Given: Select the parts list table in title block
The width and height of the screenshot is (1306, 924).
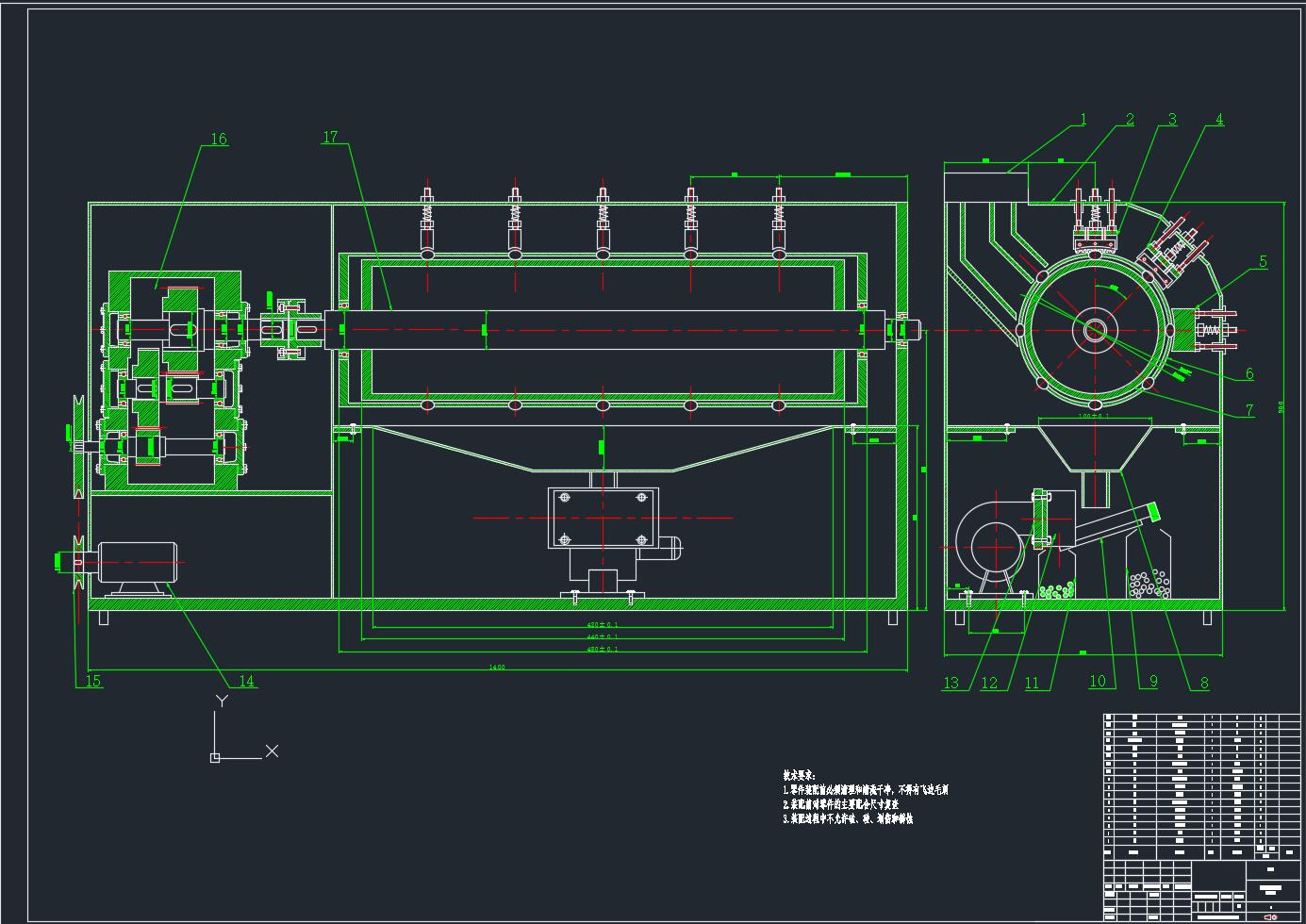Looking at the screenshot, I should click(x=1201, y=784).
